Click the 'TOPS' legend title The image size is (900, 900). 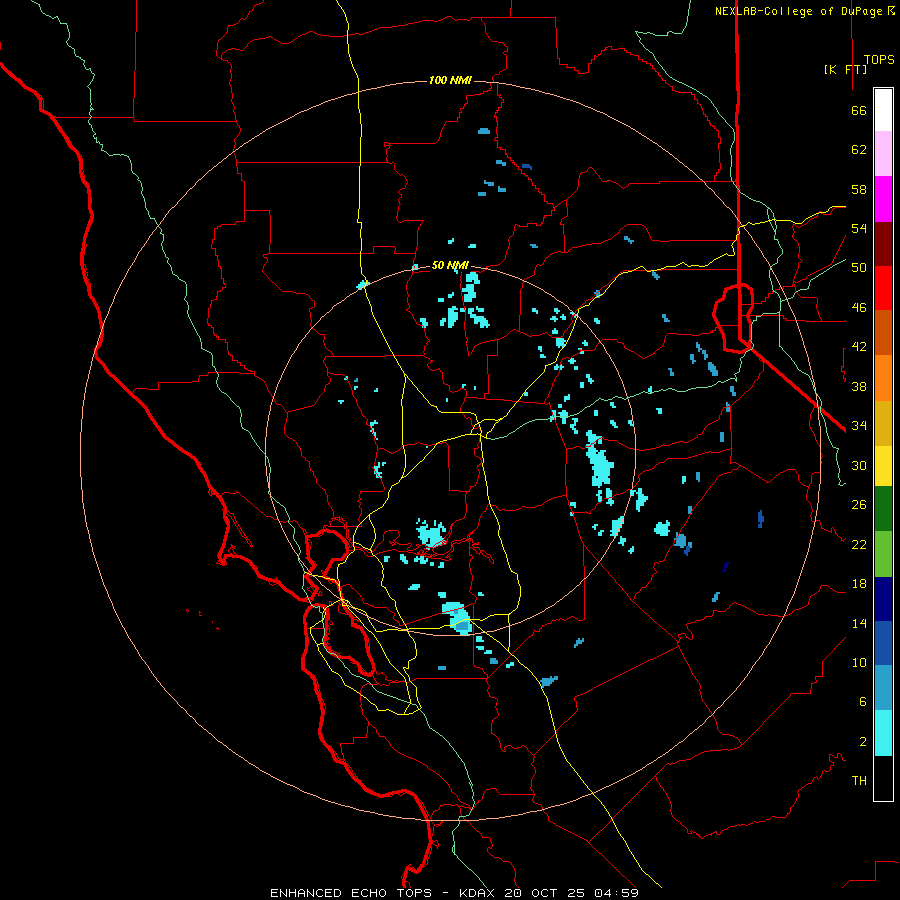point(879,60)
